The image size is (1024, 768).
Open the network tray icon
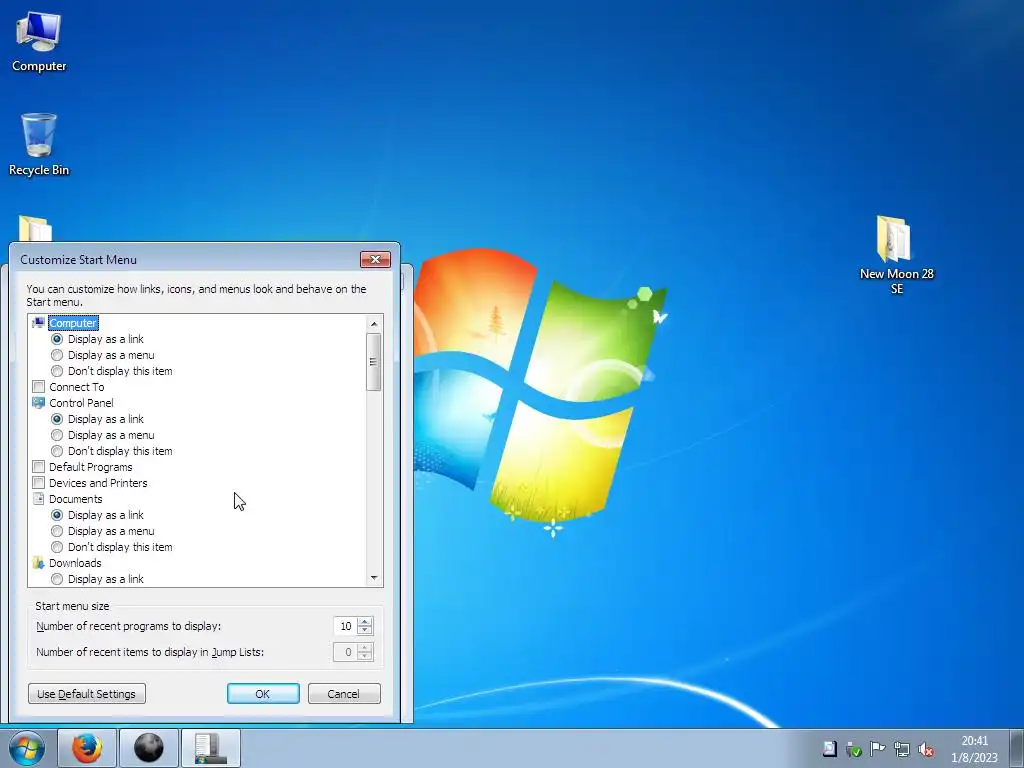point(902,749)
